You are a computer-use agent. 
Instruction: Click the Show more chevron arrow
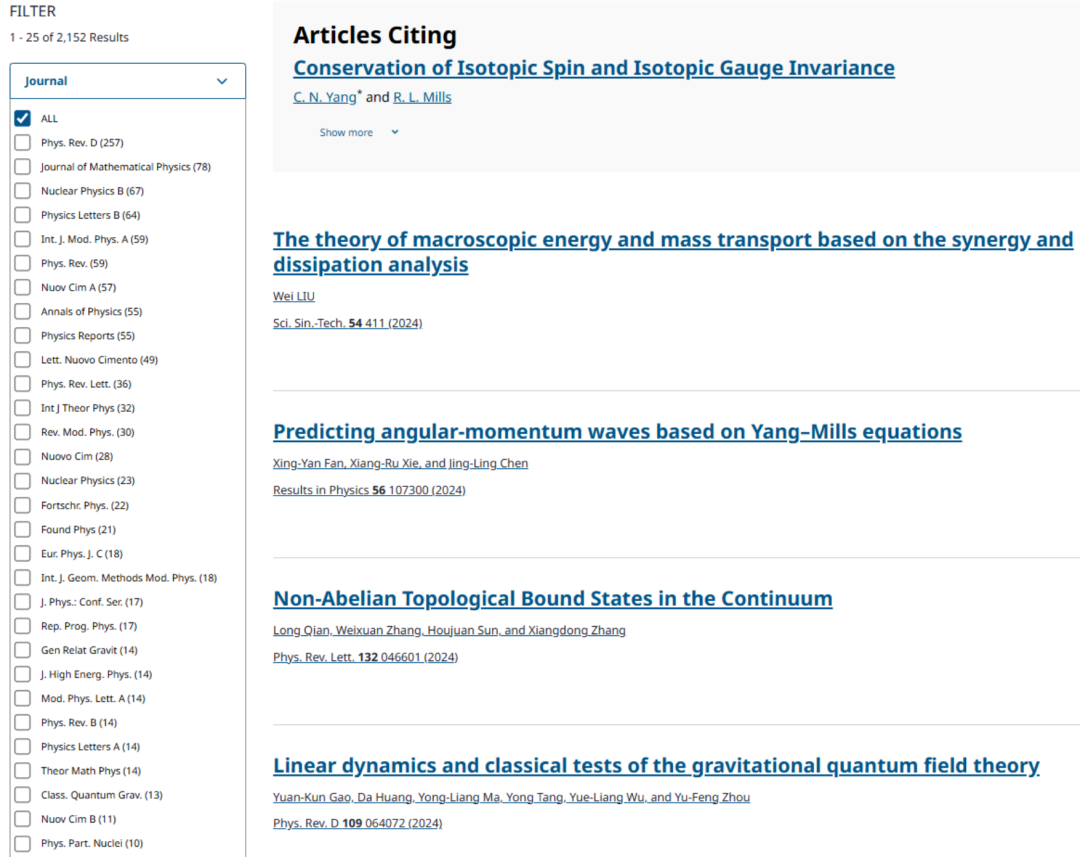pos(395,132)
